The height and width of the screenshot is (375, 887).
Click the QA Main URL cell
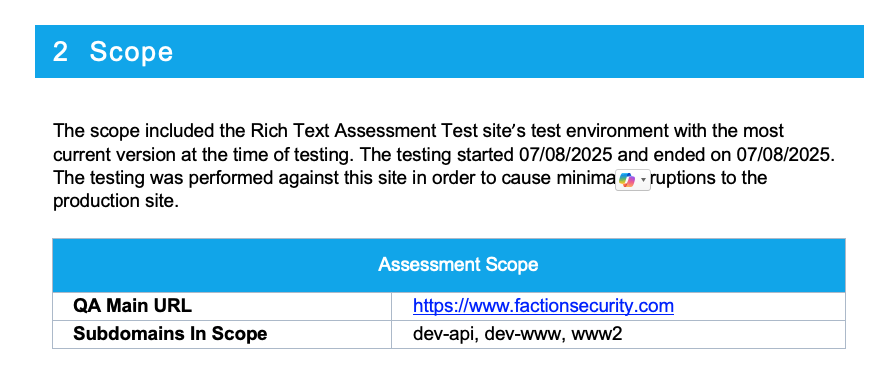(222, 306)
